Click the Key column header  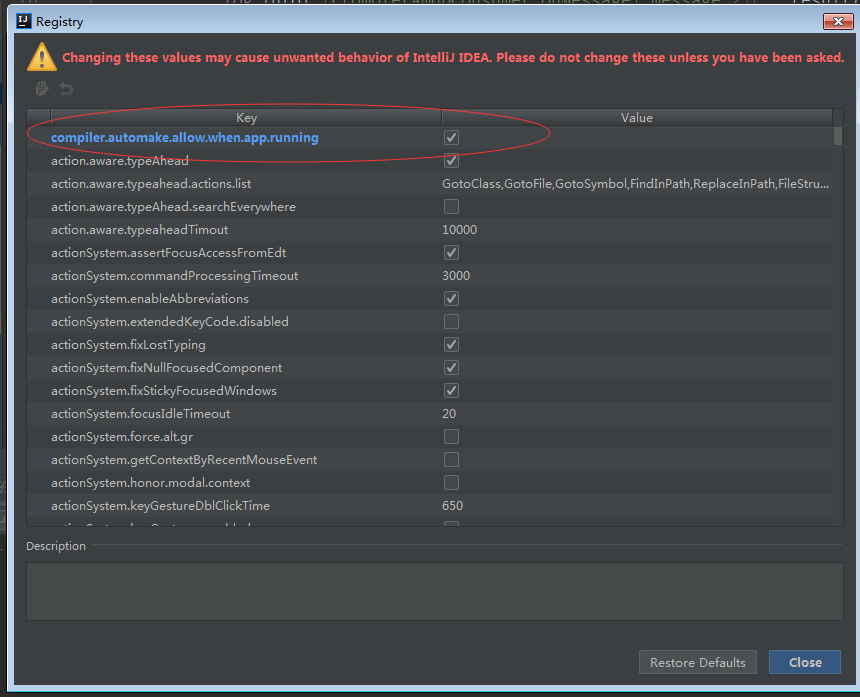tap(246, 118)
